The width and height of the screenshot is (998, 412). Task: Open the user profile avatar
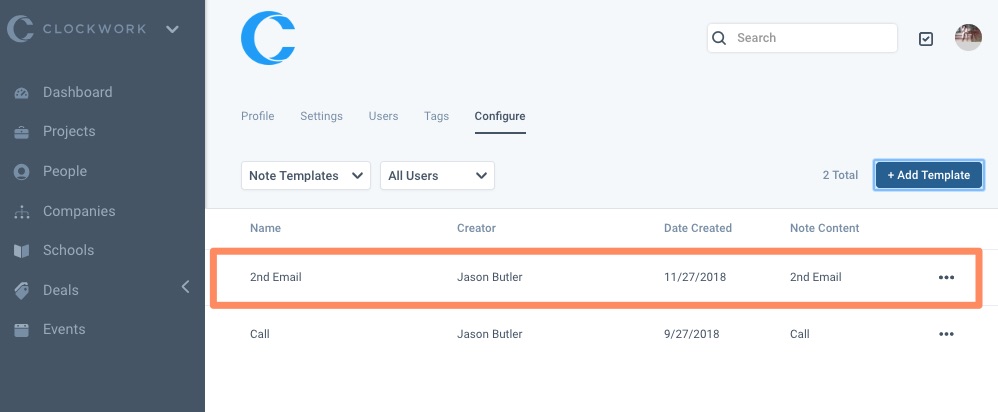tap(968, 38)
